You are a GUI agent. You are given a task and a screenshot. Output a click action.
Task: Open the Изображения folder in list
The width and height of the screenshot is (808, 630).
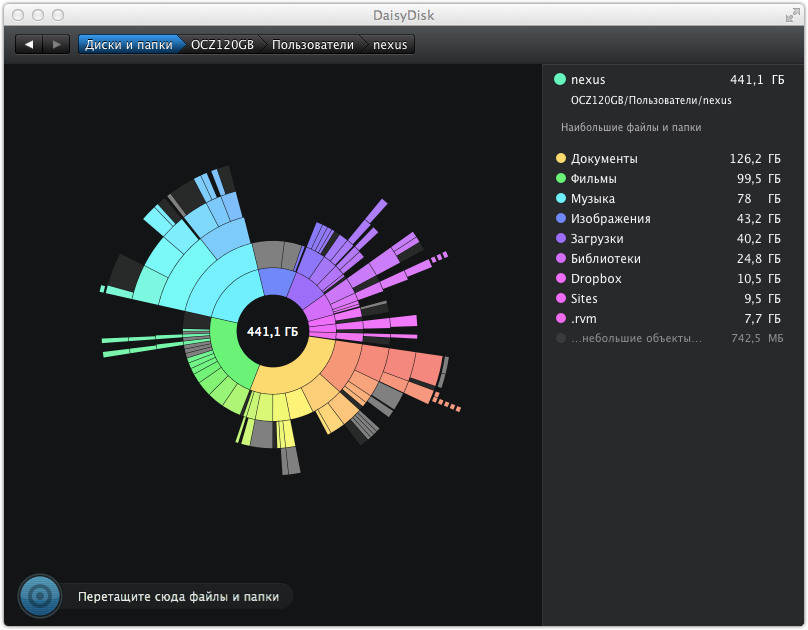tap(610, 218)
